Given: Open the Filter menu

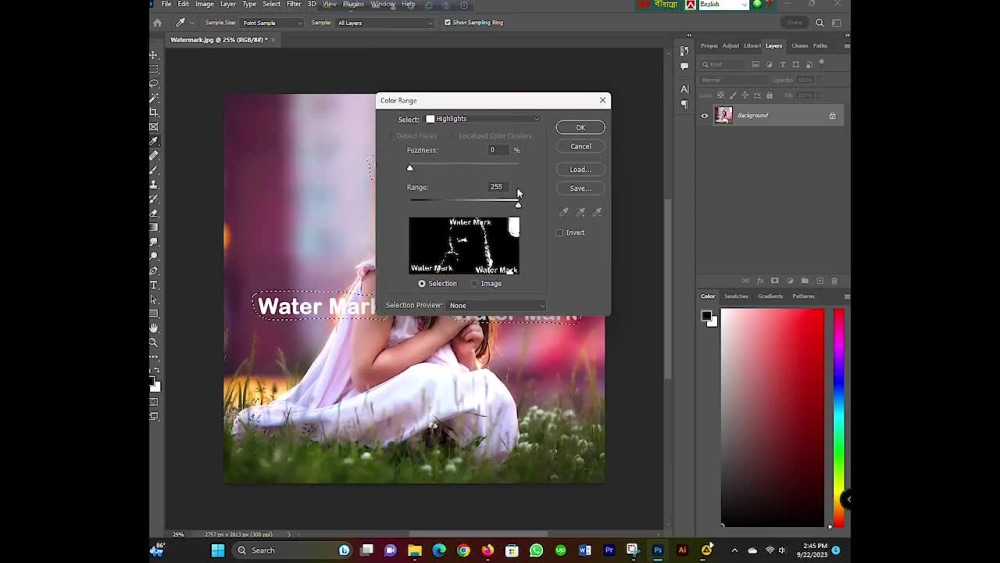Looking at the screenshot, I should coord(294,4).
